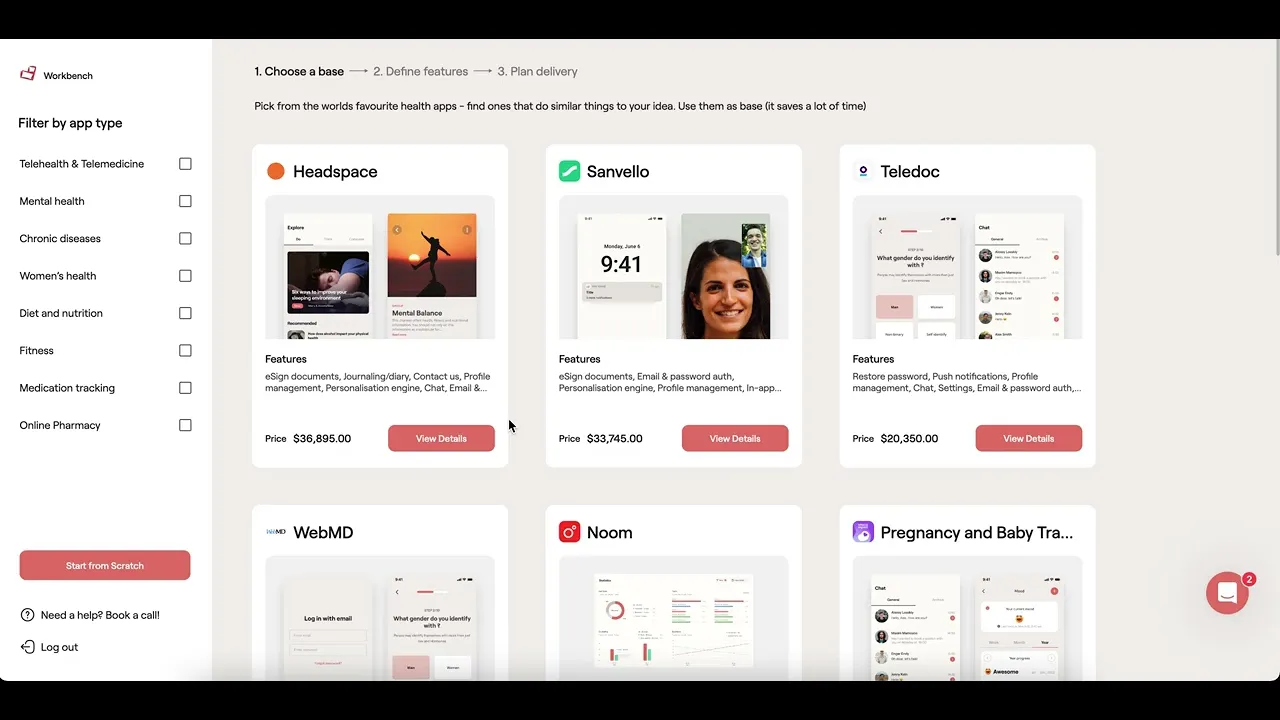Click the Workbench logo icon
The width and height of the screenshot is (1280, 720).
tap(28, 74)
